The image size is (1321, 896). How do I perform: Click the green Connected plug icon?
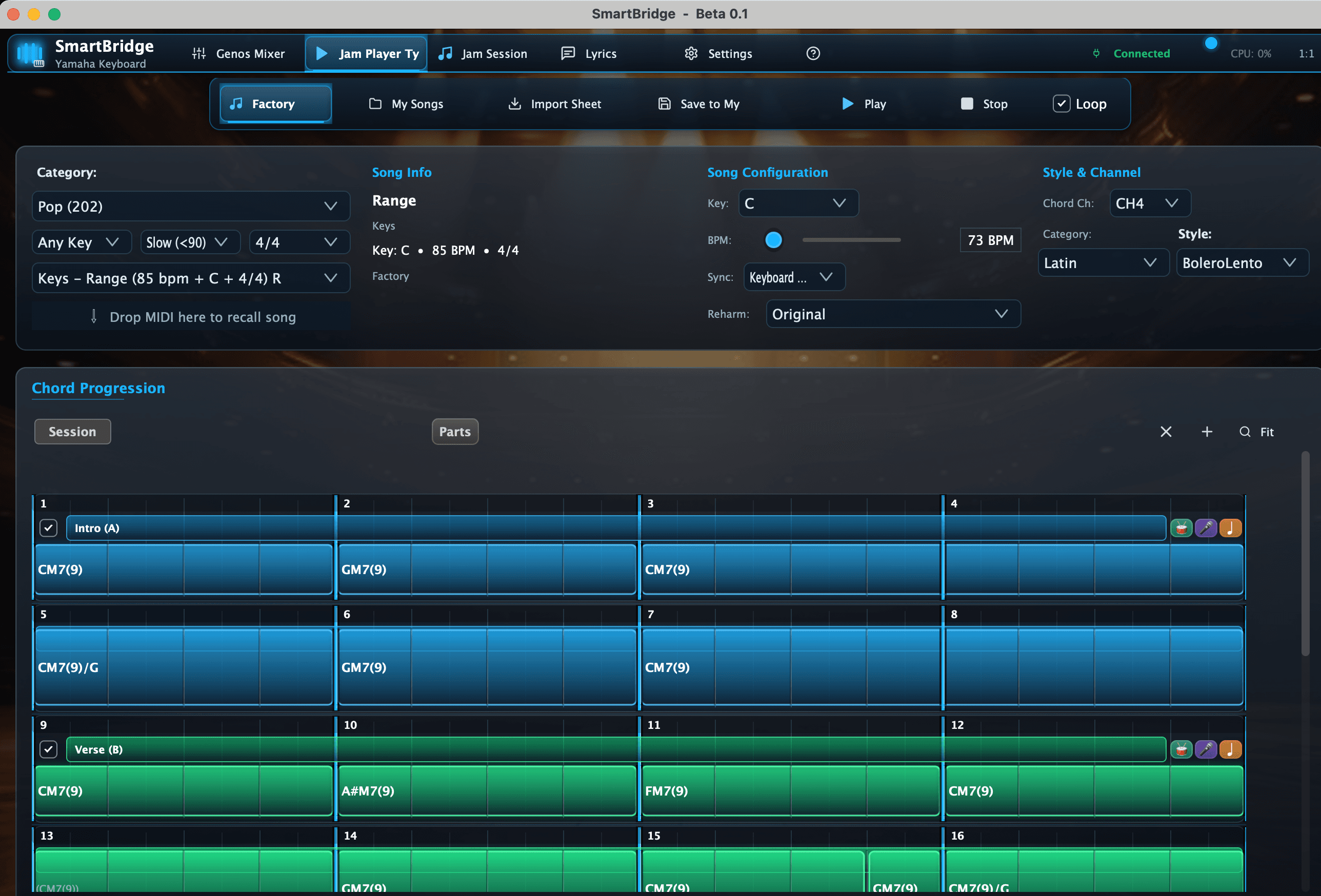1096,53
